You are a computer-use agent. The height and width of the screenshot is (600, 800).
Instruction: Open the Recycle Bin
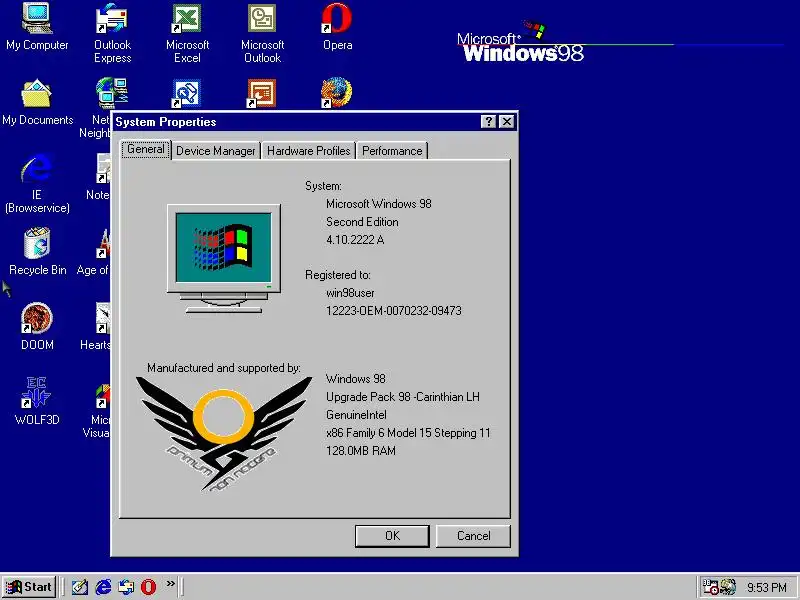pyautogui.click(x=37, y=251)
